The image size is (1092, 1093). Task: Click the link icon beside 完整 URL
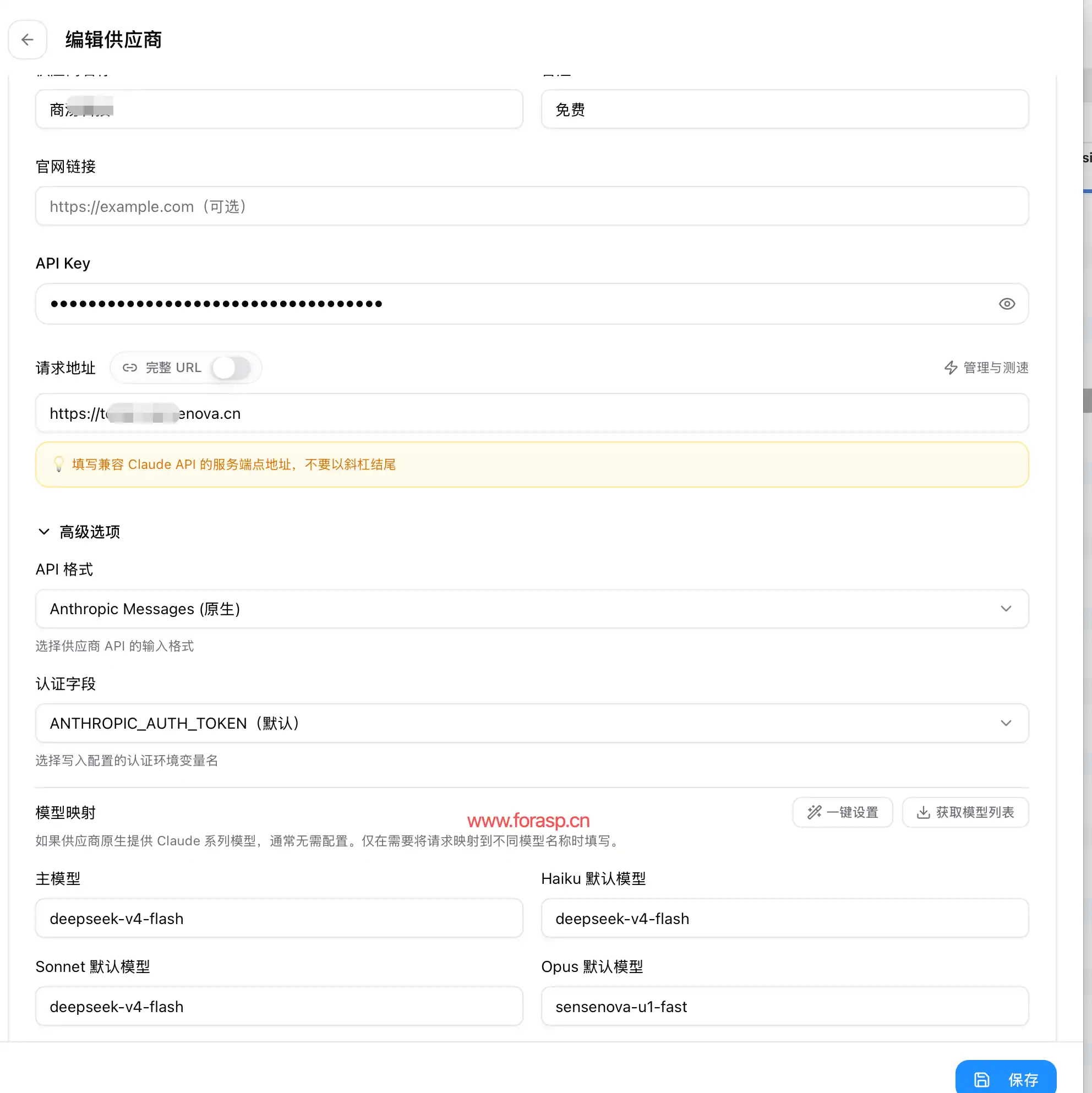[x=129, y=368]
